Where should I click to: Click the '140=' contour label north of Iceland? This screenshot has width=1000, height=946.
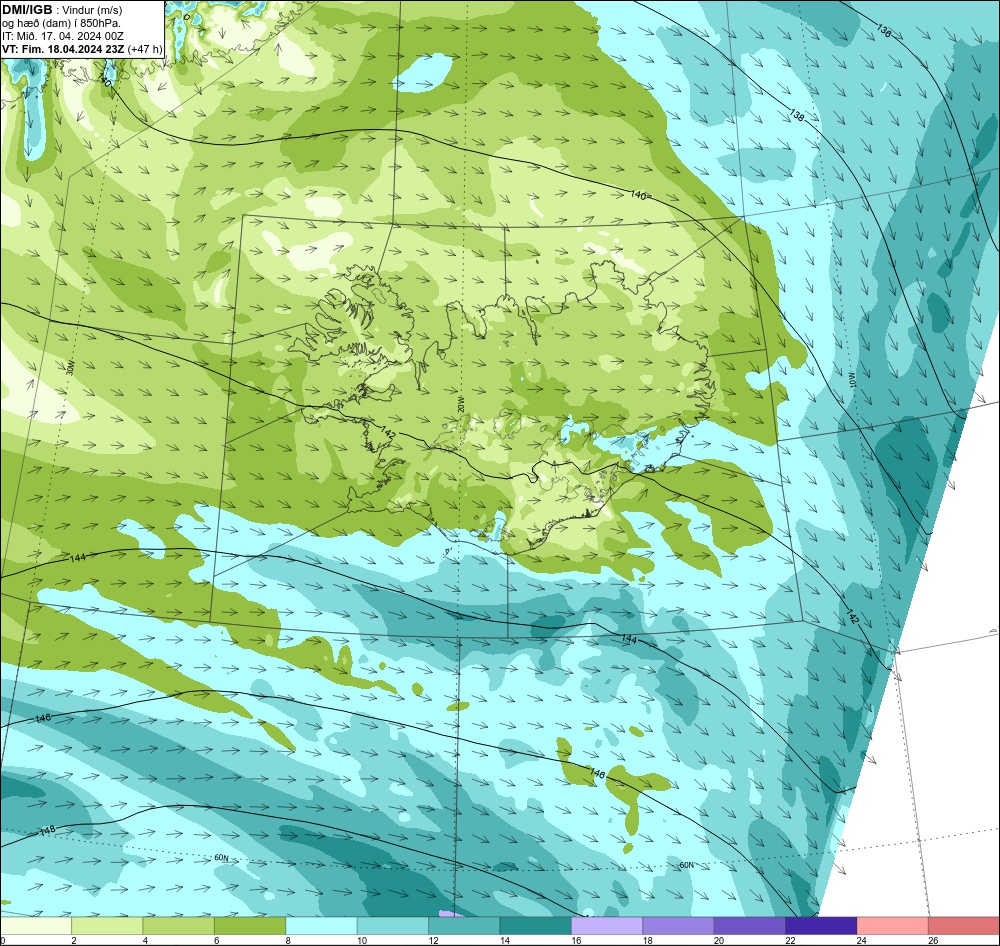[x=640, y=195]
